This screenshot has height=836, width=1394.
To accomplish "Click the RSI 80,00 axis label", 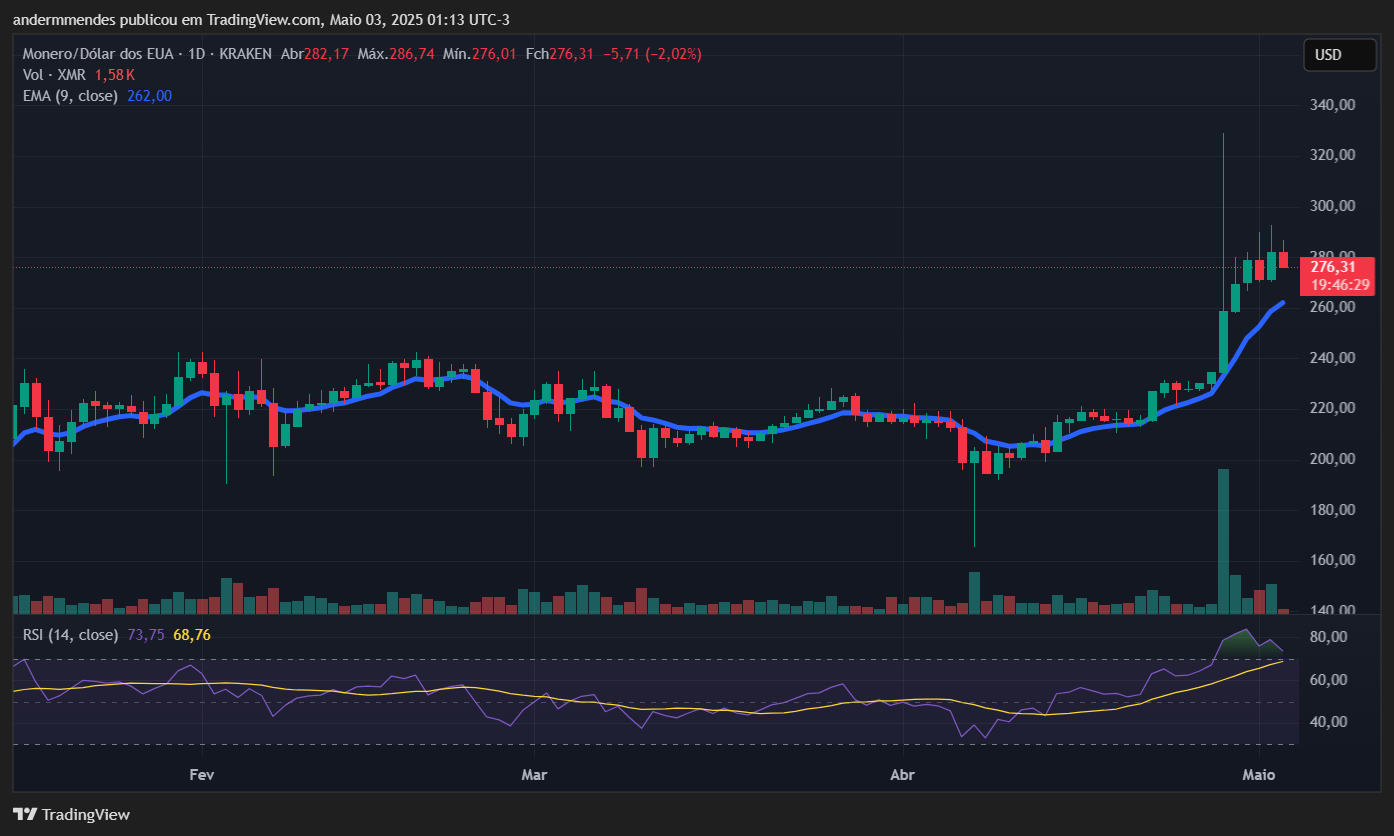I will 1329,637.
